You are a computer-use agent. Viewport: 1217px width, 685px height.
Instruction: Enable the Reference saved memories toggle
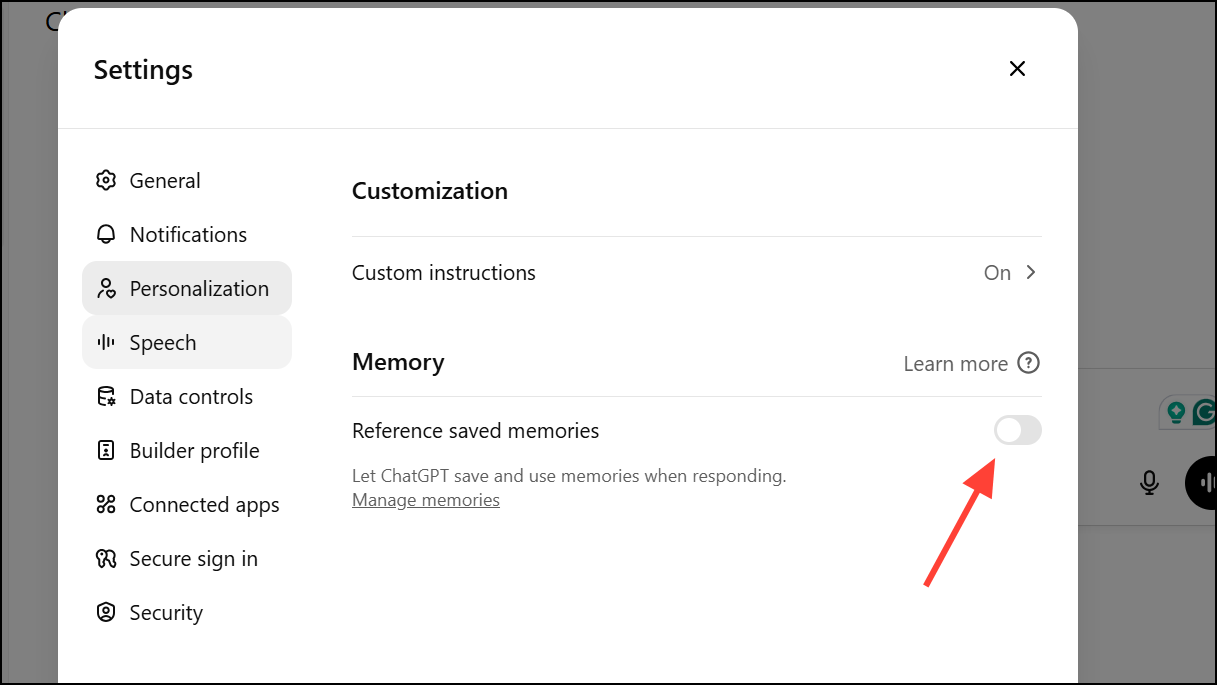[1017, 431]
